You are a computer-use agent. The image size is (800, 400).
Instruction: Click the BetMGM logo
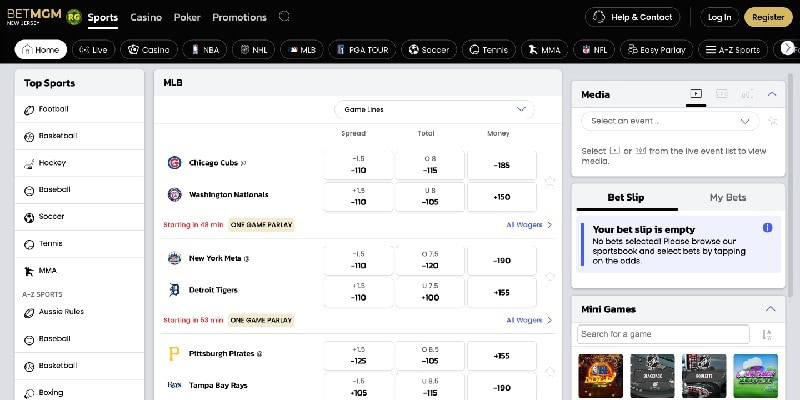34,16
